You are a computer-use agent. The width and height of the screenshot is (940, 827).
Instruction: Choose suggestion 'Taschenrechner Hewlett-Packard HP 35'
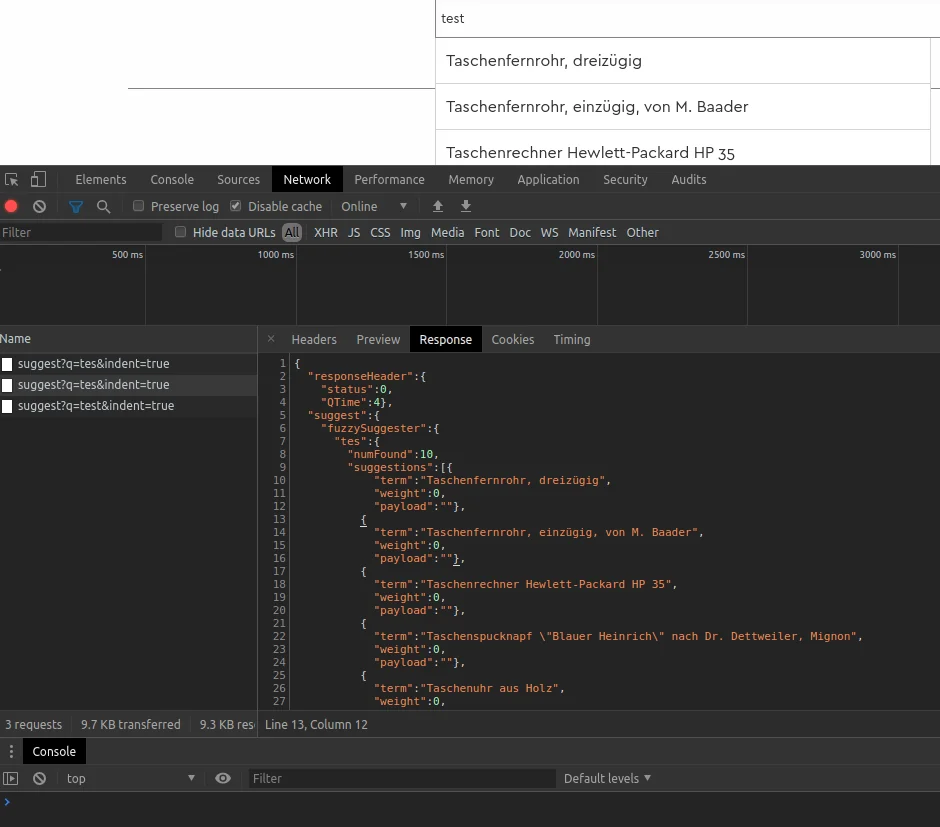tap(683, 149)
